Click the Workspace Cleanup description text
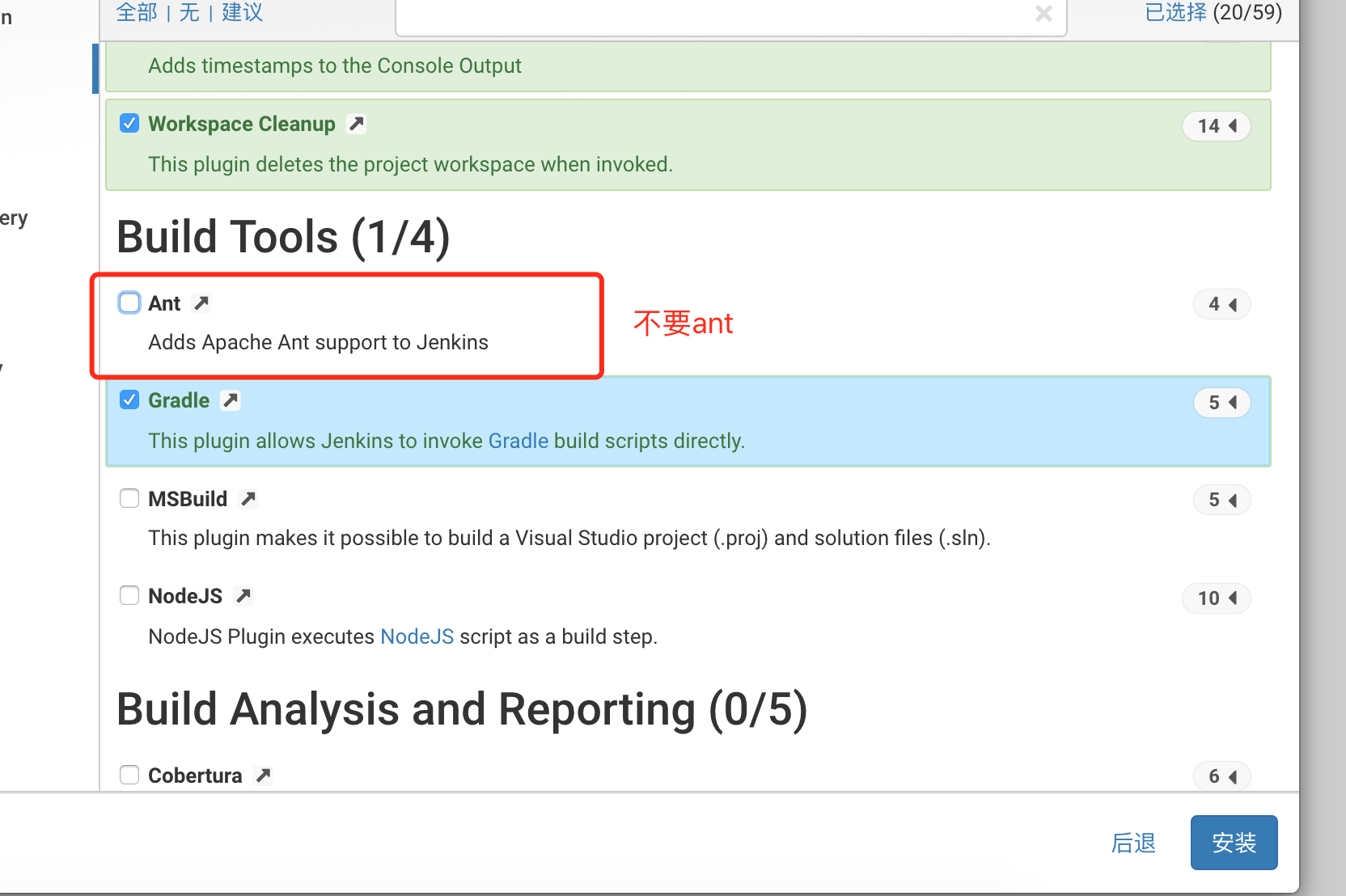 point(410,164)
